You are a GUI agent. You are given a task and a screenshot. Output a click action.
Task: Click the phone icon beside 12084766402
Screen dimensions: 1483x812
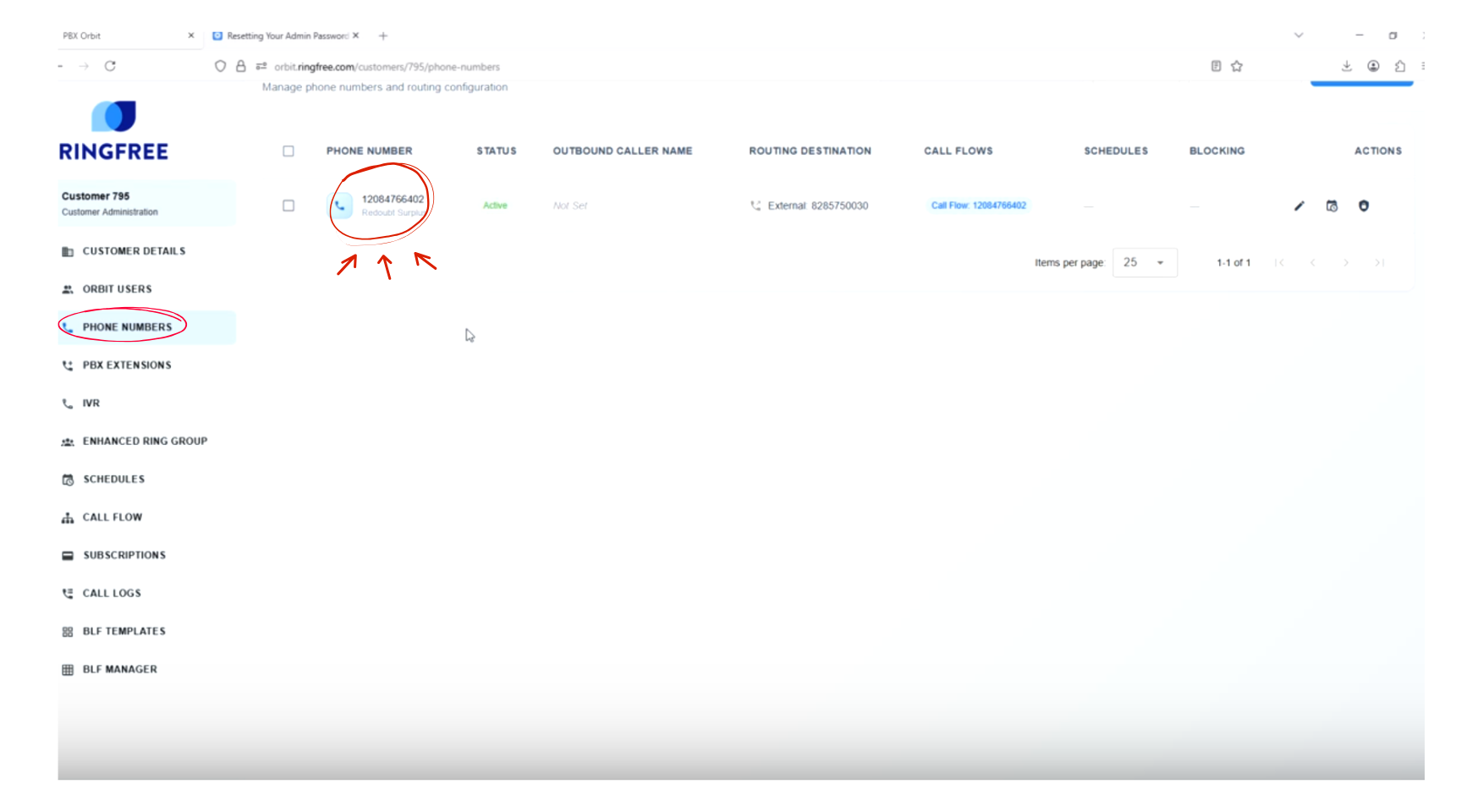pos(340,206)
